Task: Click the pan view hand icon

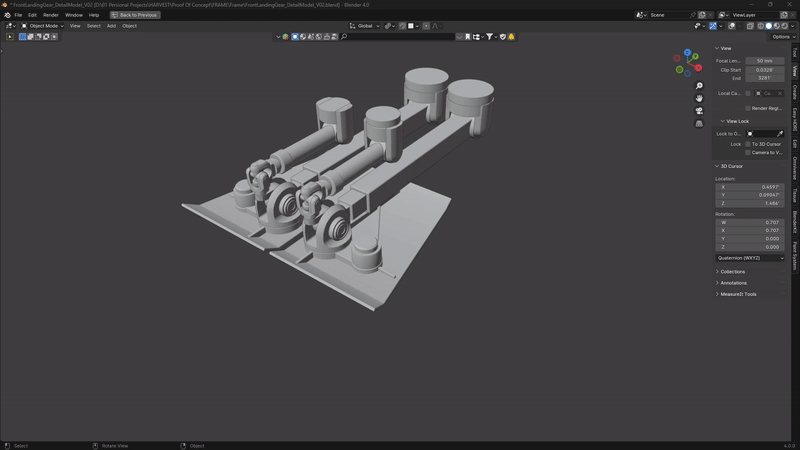Action: tap(699, 98)
